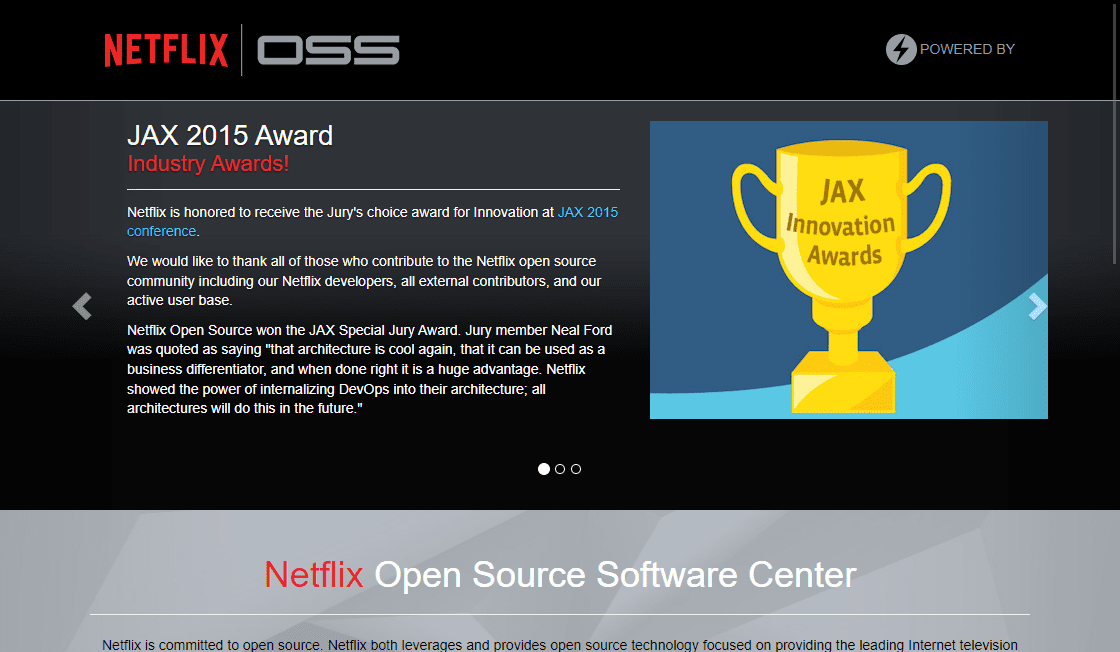Screen dimensions: 1120x652
Task: Click the Netflix Open Source Software Center heading
Action: [559, 575]
